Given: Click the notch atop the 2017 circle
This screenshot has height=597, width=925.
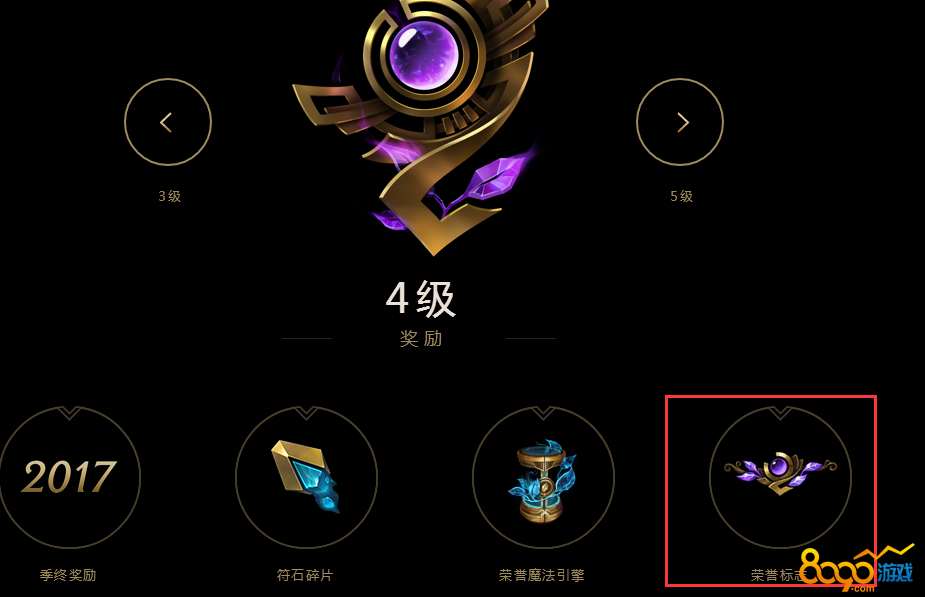Looking at the screenshot, I should click(x=70, y=412).
